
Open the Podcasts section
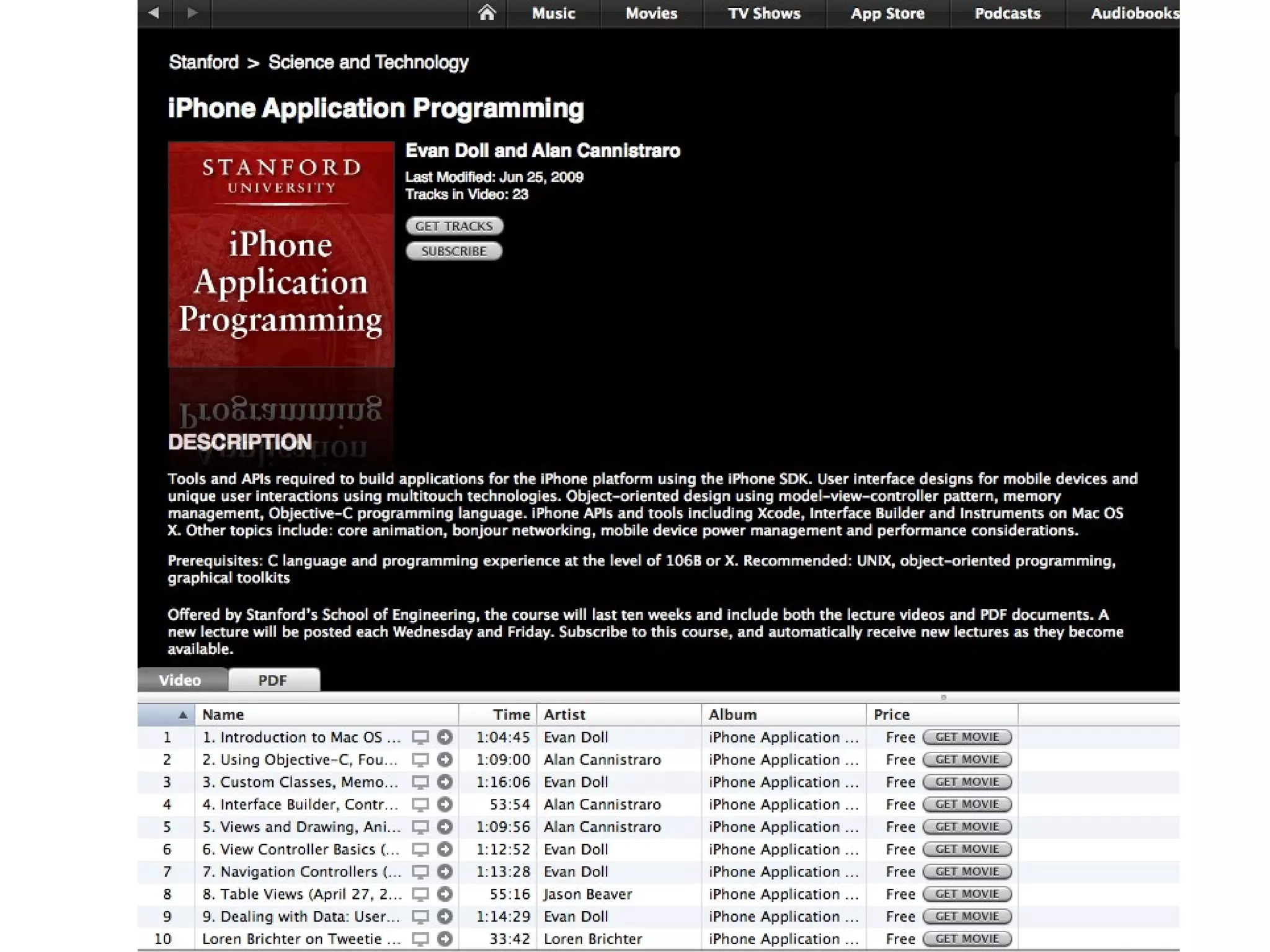click(x=1007, y=14)
